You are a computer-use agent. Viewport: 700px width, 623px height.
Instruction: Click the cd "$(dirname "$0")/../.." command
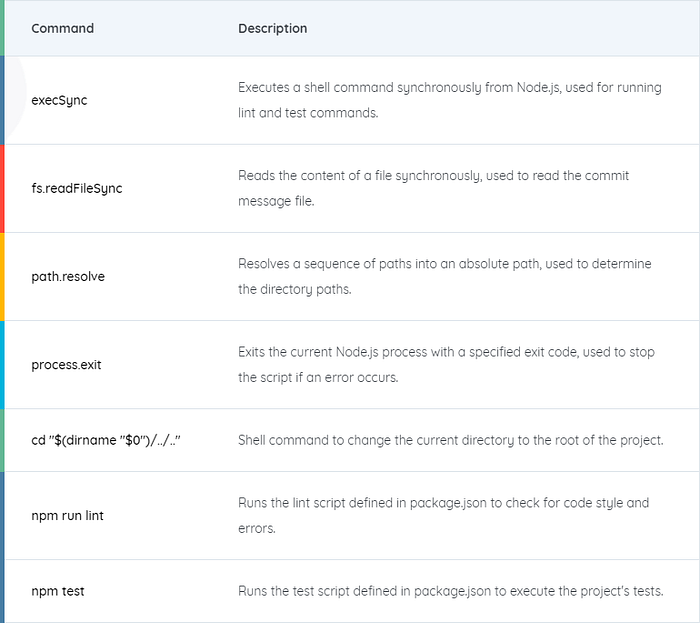pos(106,440)
